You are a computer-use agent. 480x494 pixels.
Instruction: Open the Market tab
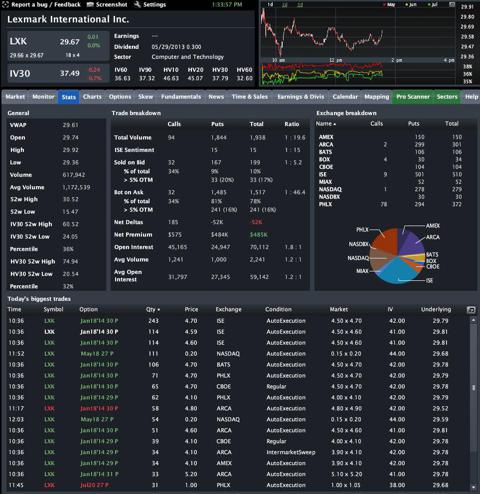pos(15,97)
